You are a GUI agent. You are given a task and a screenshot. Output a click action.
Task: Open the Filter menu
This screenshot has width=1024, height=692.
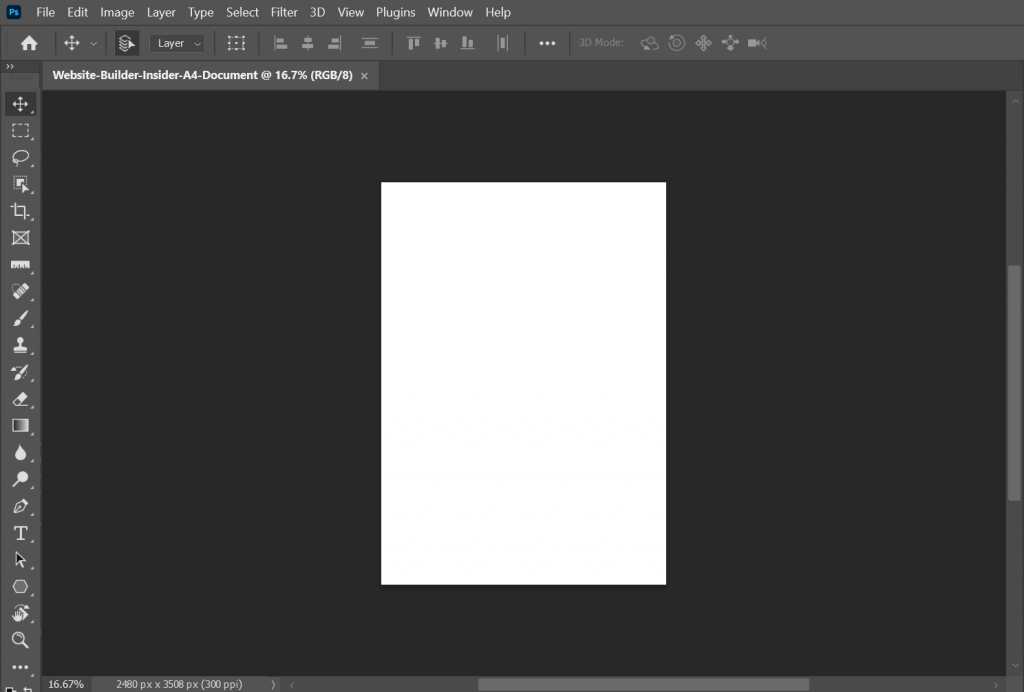284,12
